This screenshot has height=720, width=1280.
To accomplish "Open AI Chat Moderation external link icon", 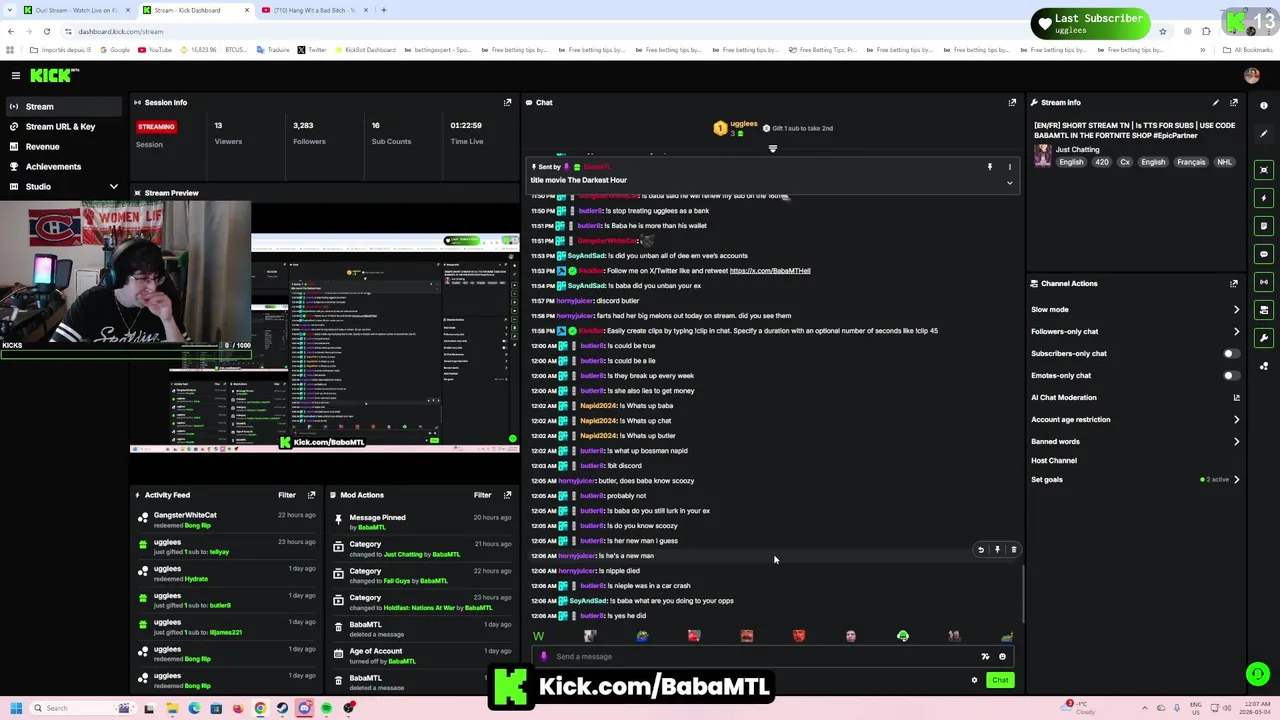I will click(x=1237, y=397).
